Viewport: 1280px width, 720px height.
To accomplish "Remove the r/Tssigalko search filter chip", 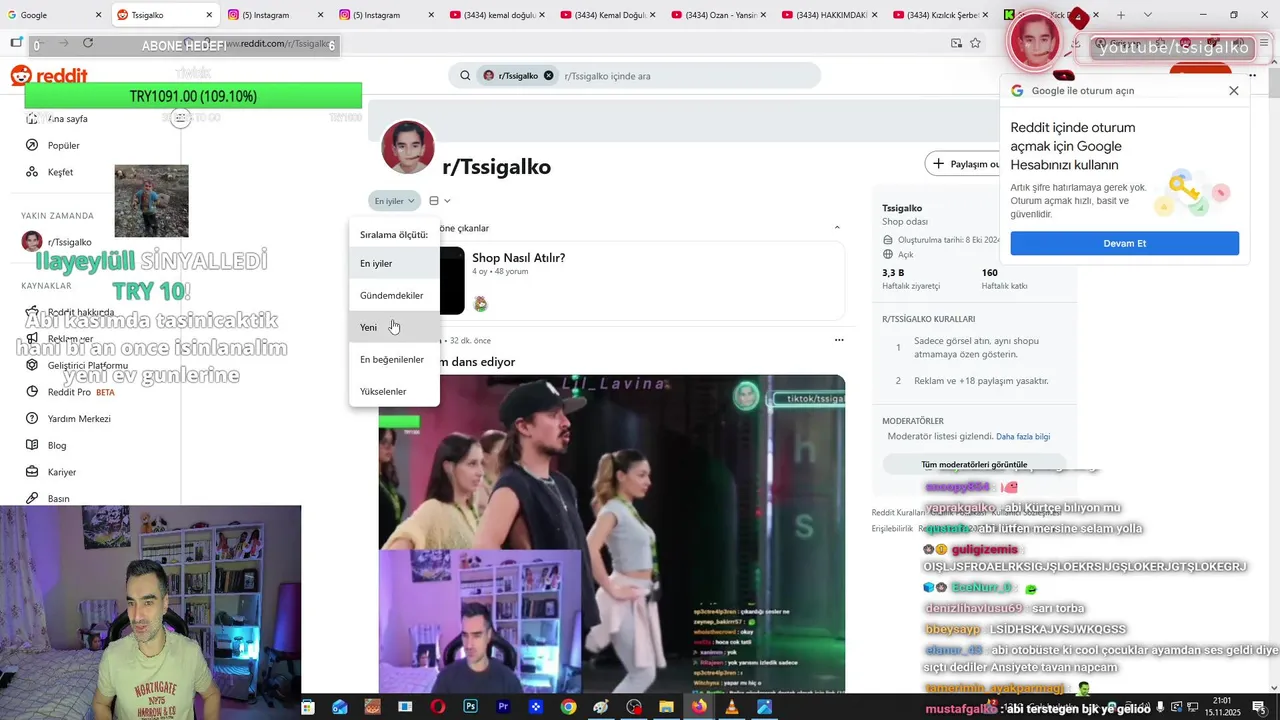I will coord(548,76).
